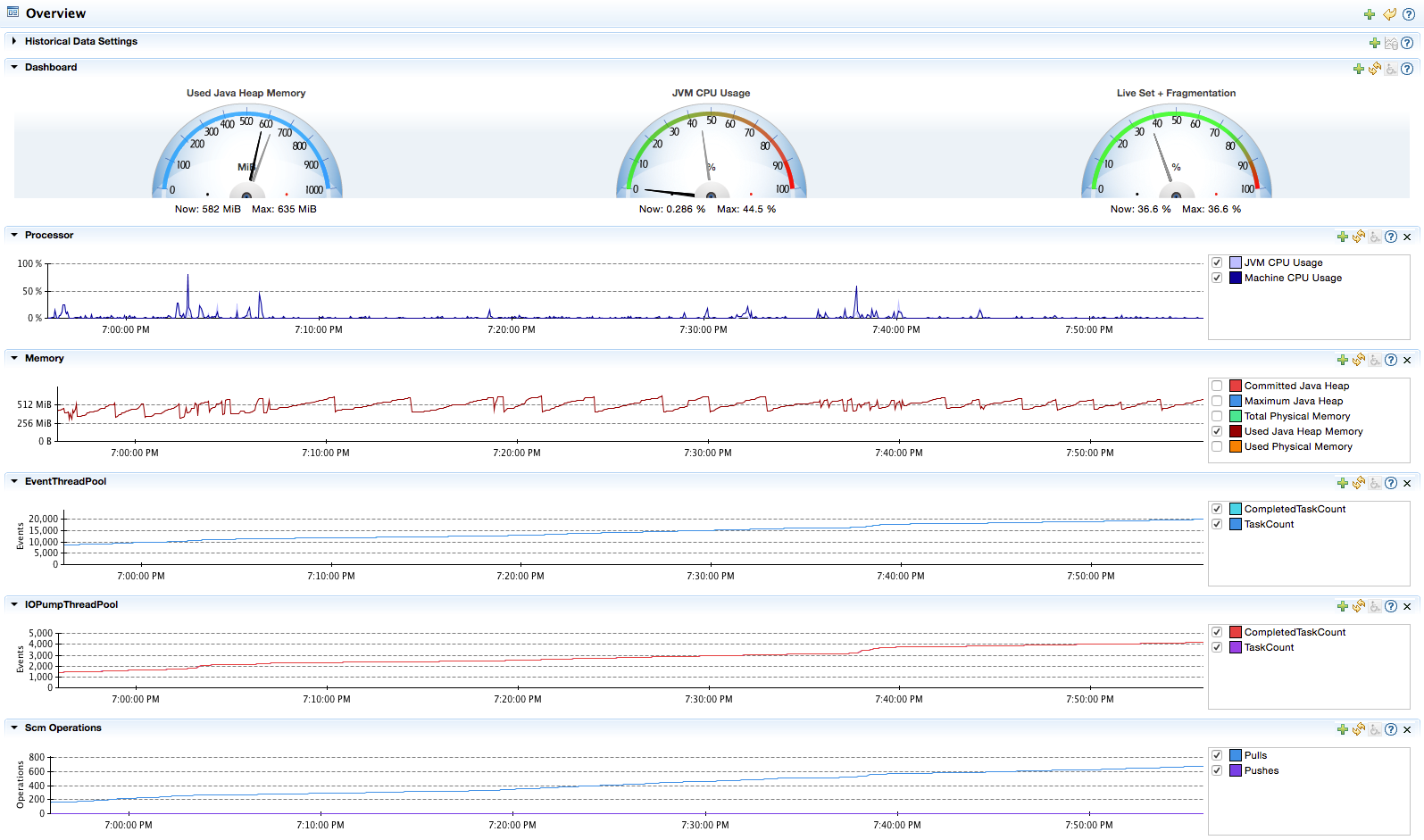This screenshot has width=1424, height=840.
Task: Click the Scm Operations refresh arrows icon
Action: tap(1359, 729)
